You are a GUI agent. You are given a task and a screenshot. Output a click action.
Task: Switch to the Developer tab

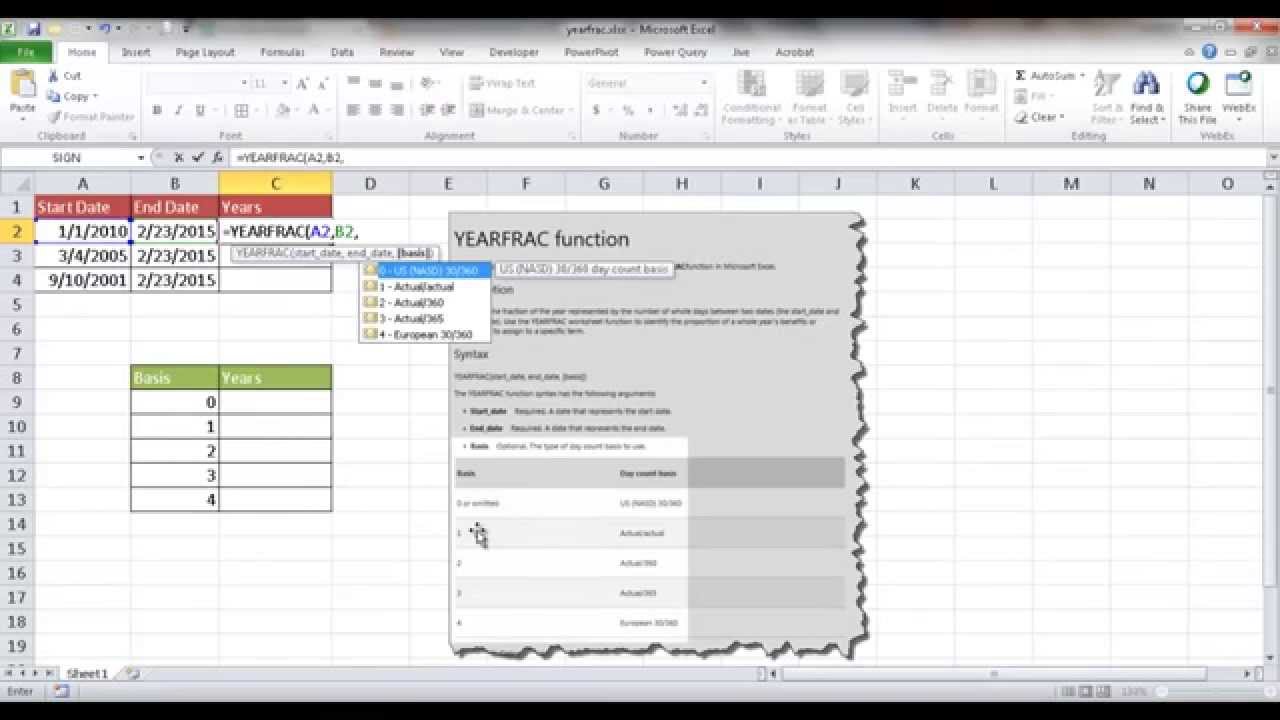(x=515, y=52)
